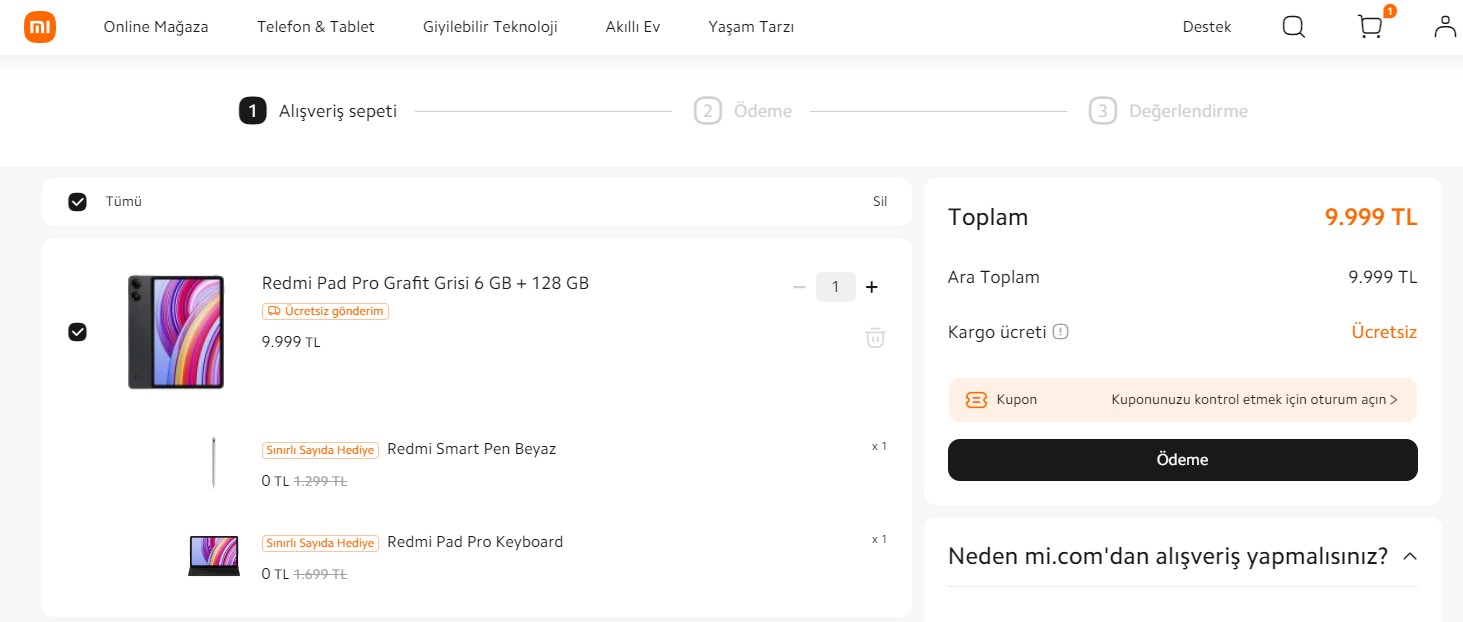Delete Redmi Pad Pro with trash icon
The image size is (1463, 622).
(875, 337)
